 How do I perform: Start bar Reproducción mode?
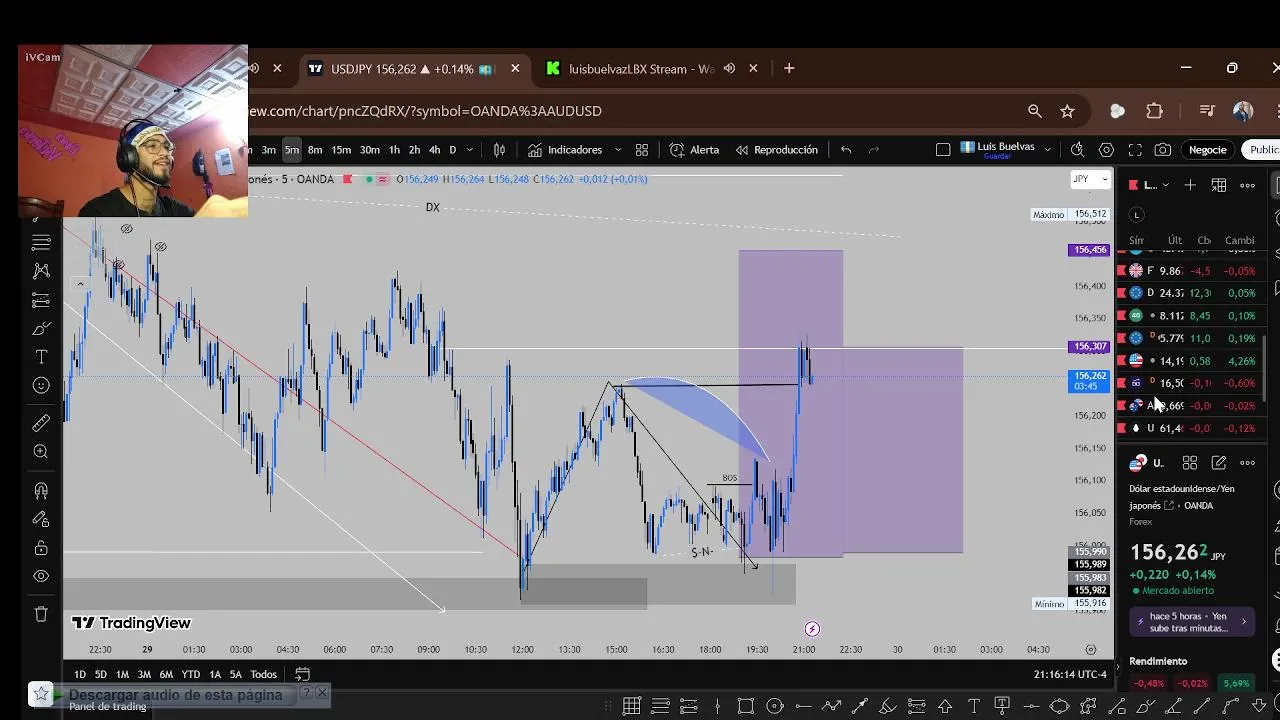[x=776, y=150]
